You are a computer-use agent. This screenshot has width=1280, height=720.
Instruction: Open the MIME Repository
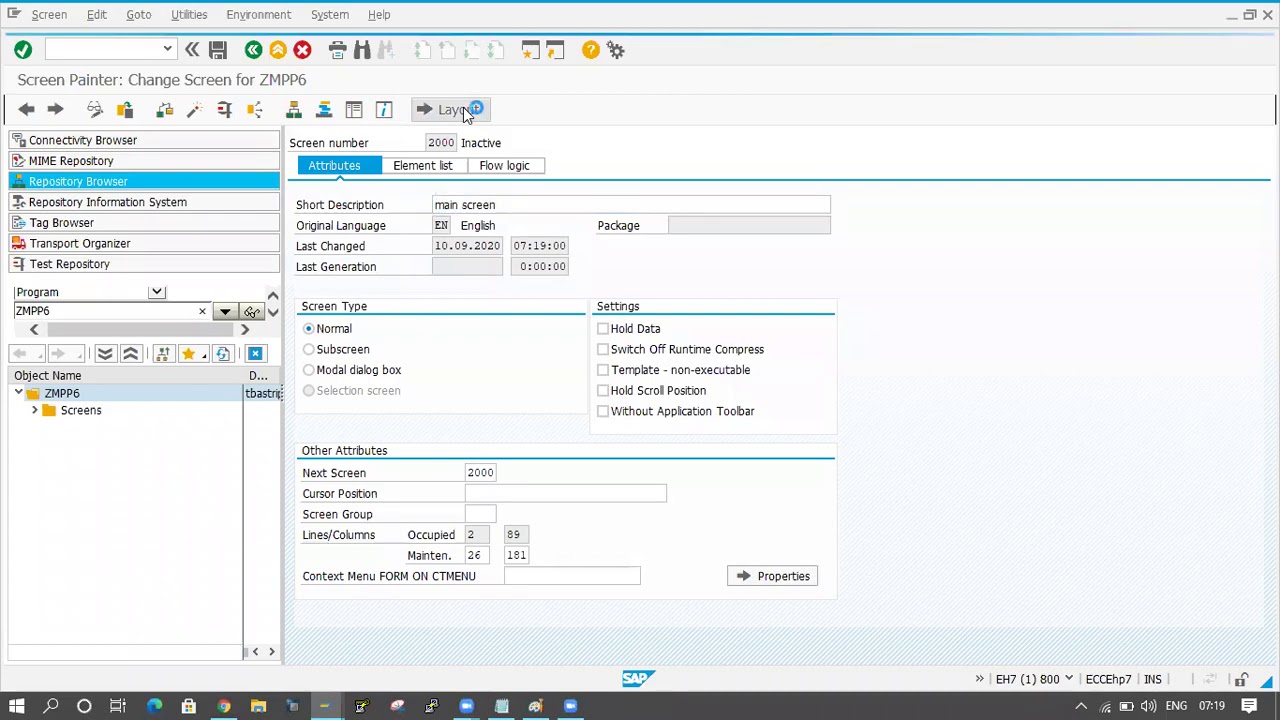[x=145, y=161]
